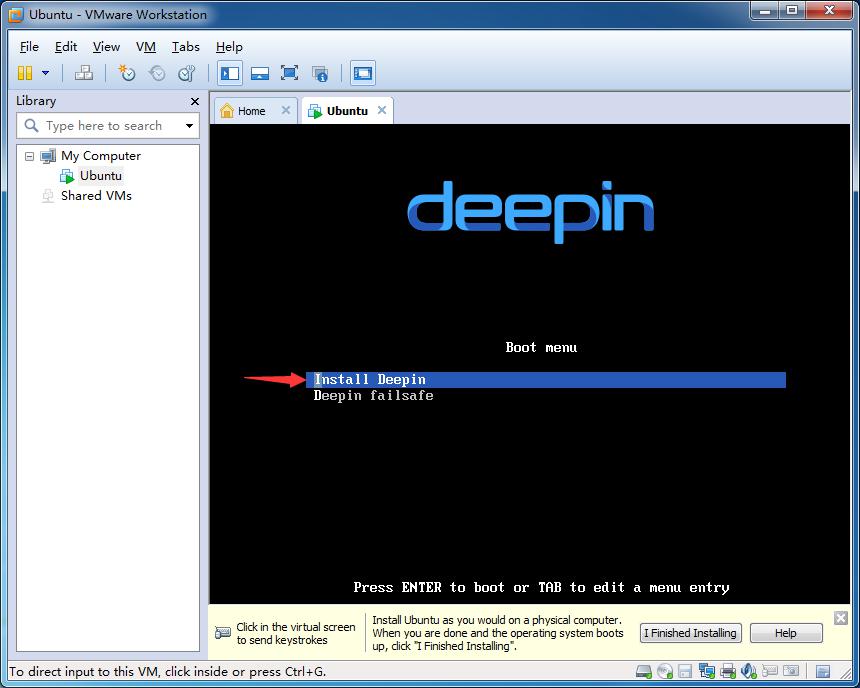This screenshot has height=688, width=860.
Task: Select the Ubuntu VM in the library tree
Action: click(101, 176)
